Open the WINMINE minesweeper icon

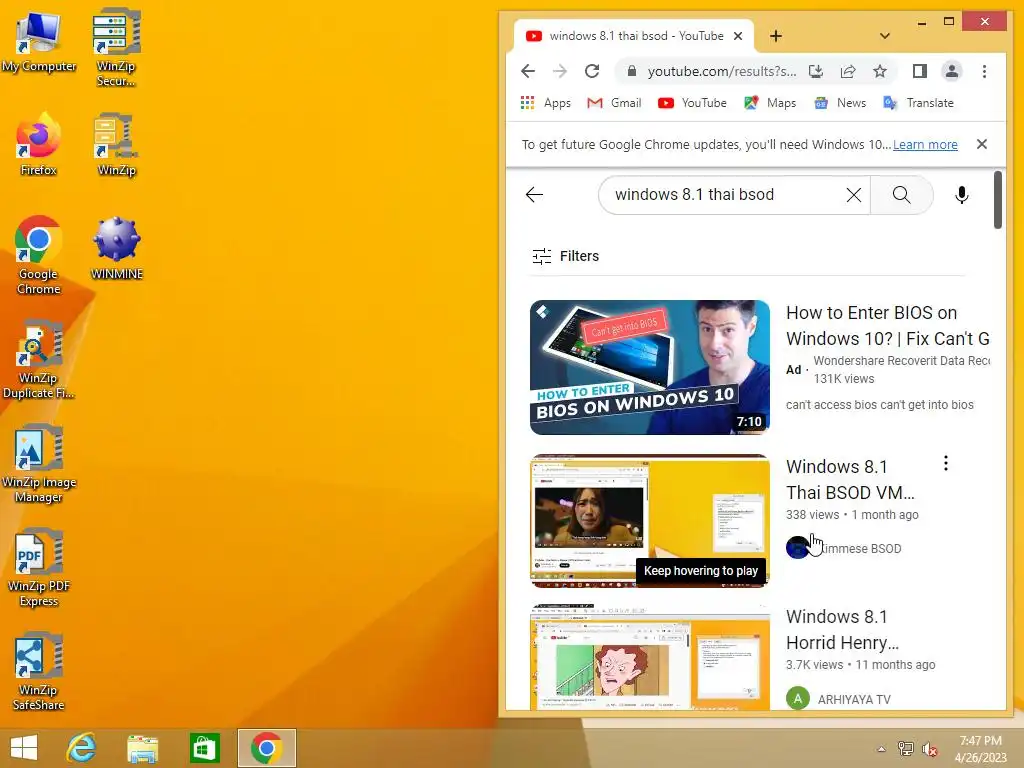click(116, 249)
